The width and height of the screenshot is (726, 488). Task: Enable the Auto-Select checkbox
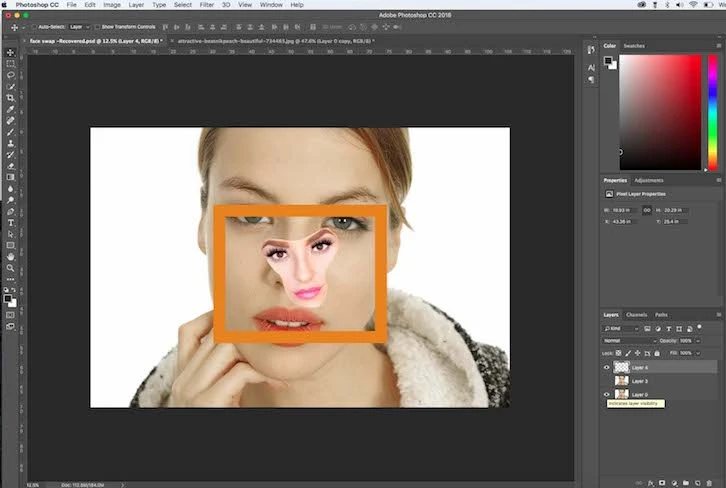(x=33, y=27)
